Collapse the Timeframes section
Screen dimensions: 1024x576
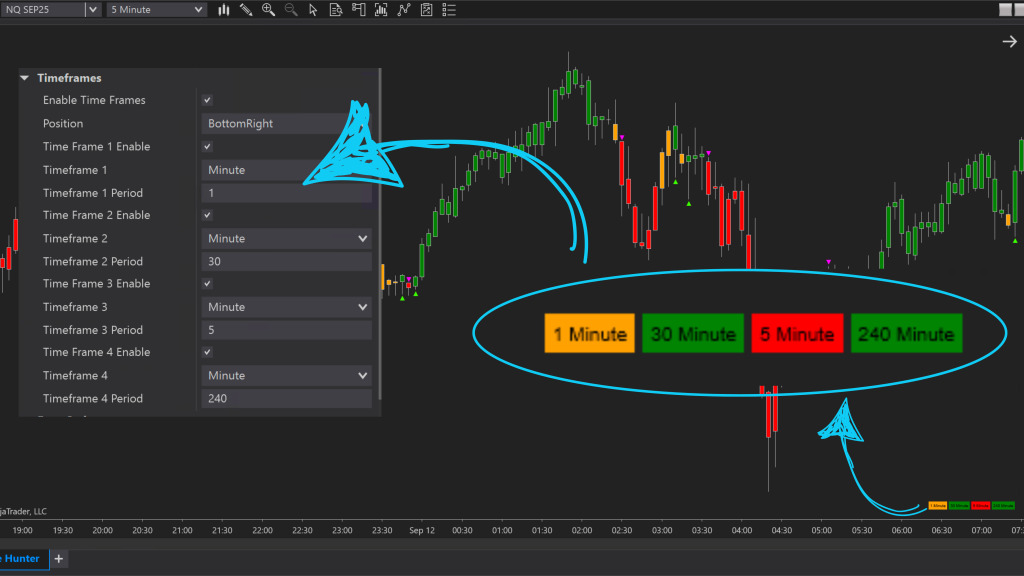coord(24,77)
